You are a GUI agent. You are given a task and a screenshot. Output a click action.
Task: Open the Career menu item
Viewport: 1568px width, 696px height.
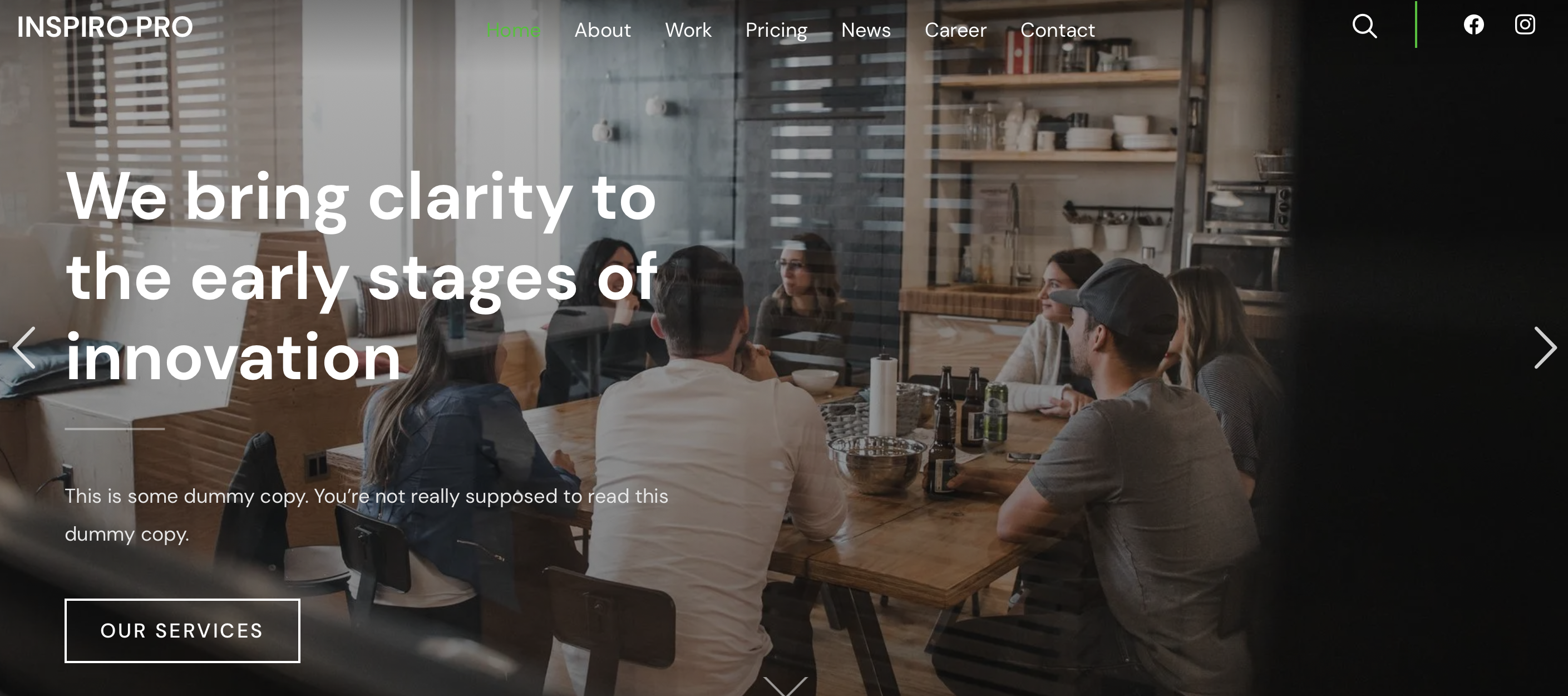tap(955, 30)
